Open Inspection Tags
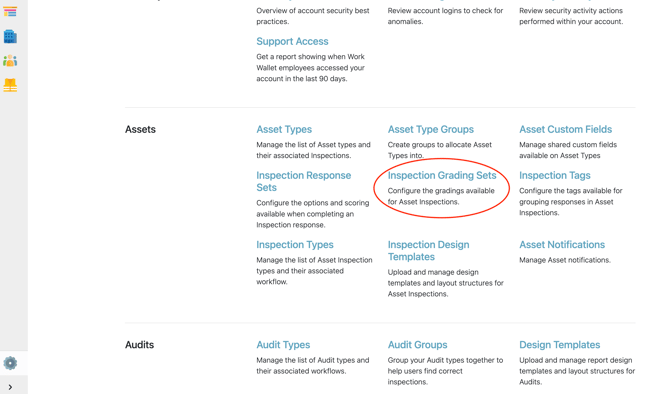 [555, 175]
